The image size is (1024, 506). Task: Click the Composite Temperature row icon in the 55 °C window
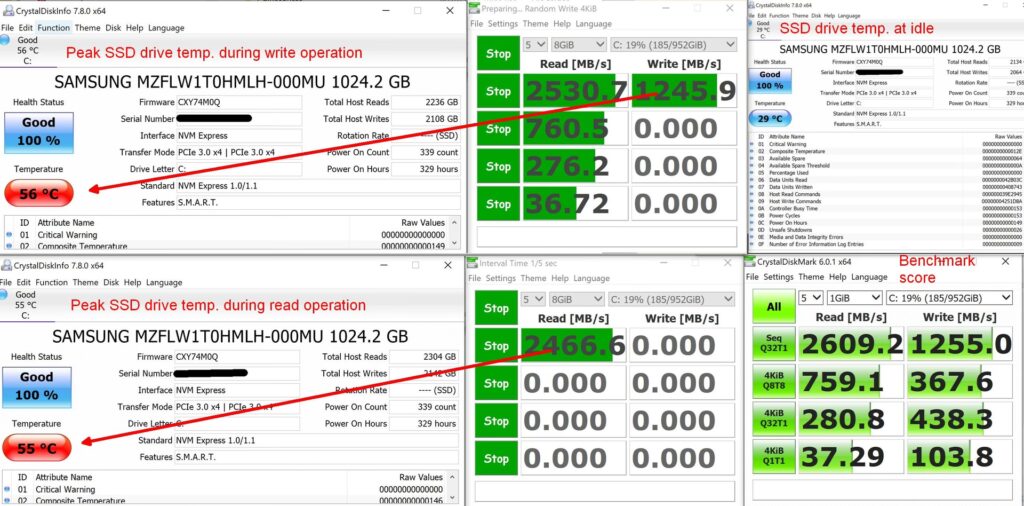[x=9, y=502]
